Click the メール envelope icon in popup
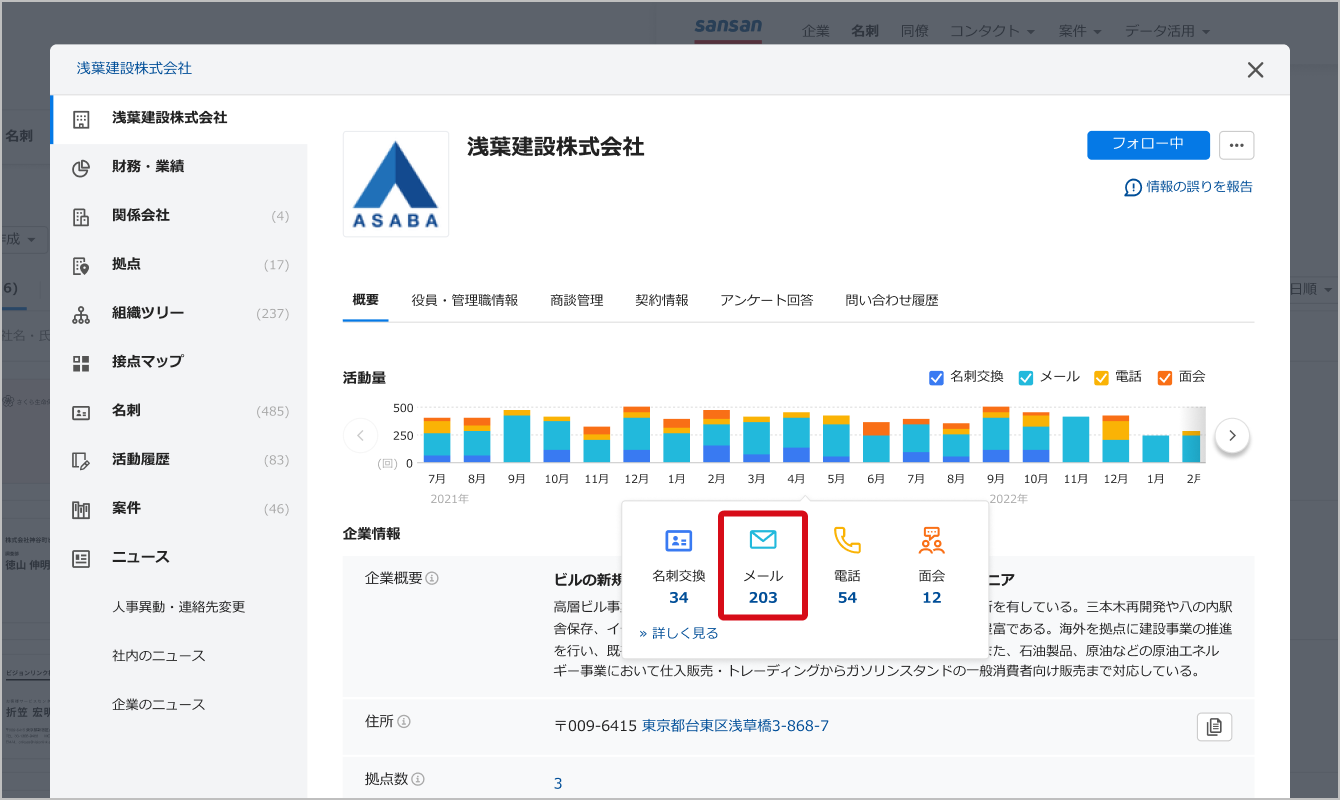This screenshot has height=800, width=1340. click(763, 541)
